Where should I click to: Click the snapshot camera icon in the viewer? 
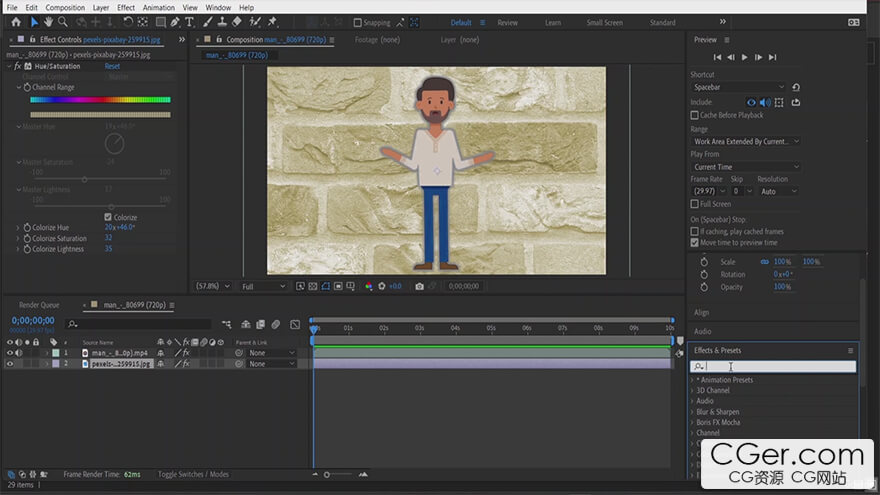pos(419,286)
